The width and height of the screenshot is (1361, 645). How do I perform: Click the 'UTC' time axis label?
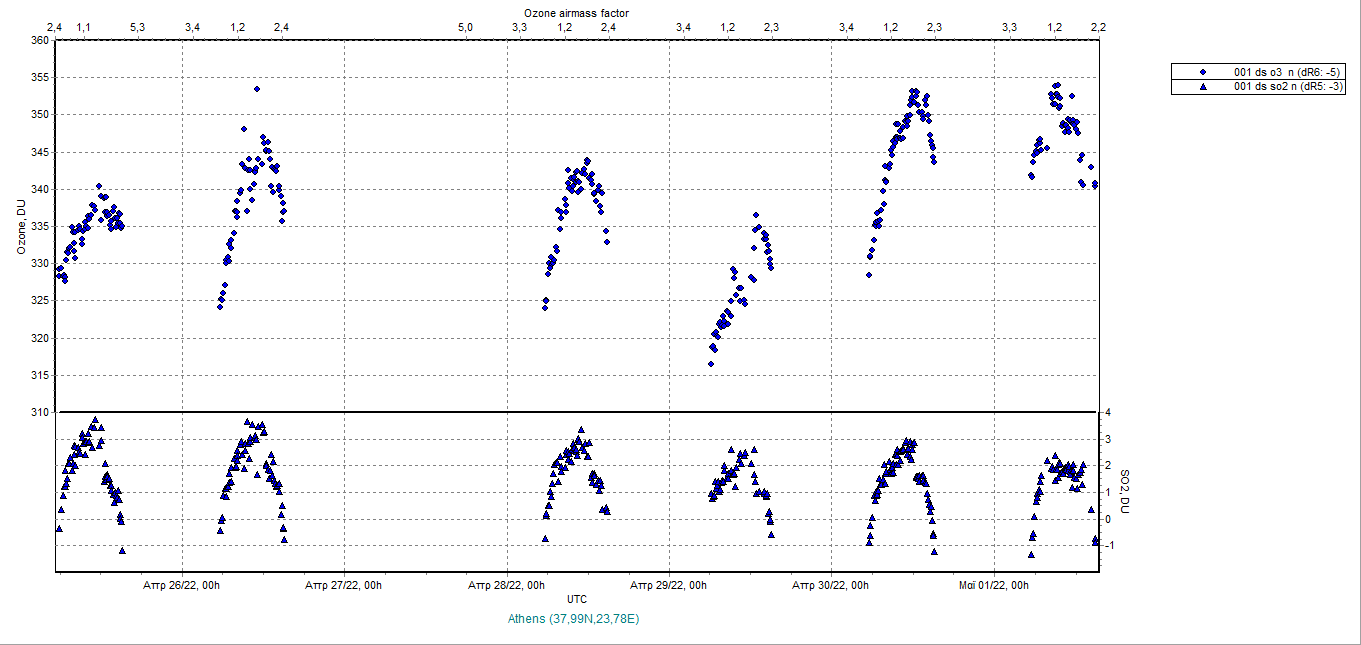coord(577,599)
